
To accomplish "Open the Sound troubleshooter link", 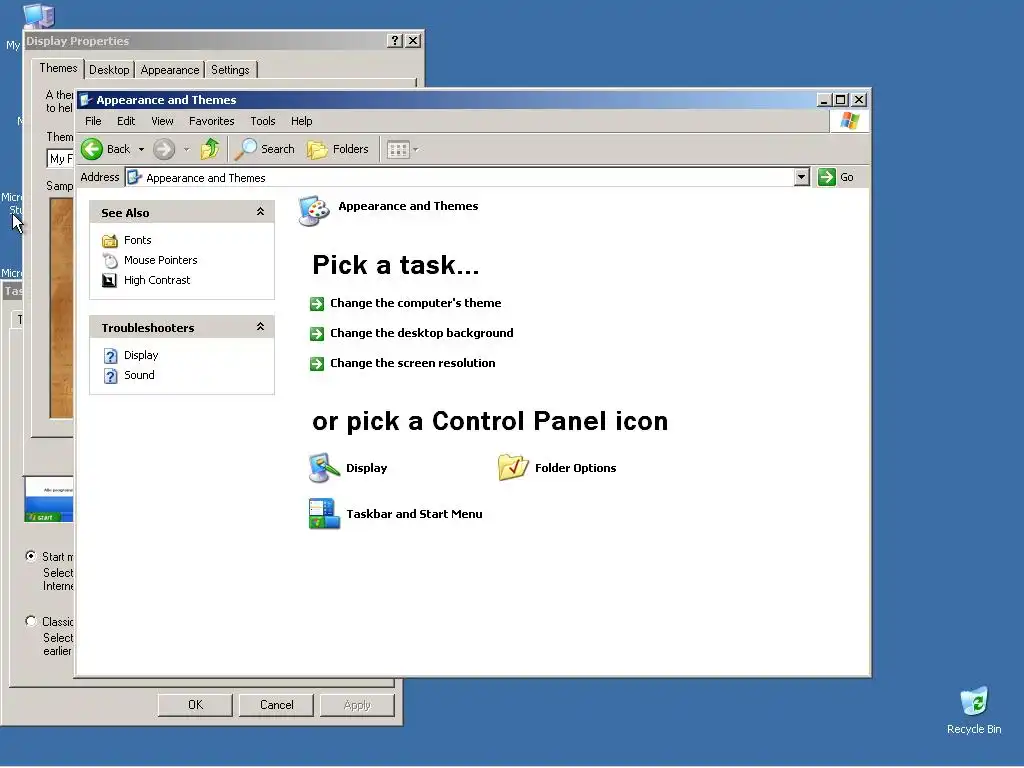I will 139,376.
